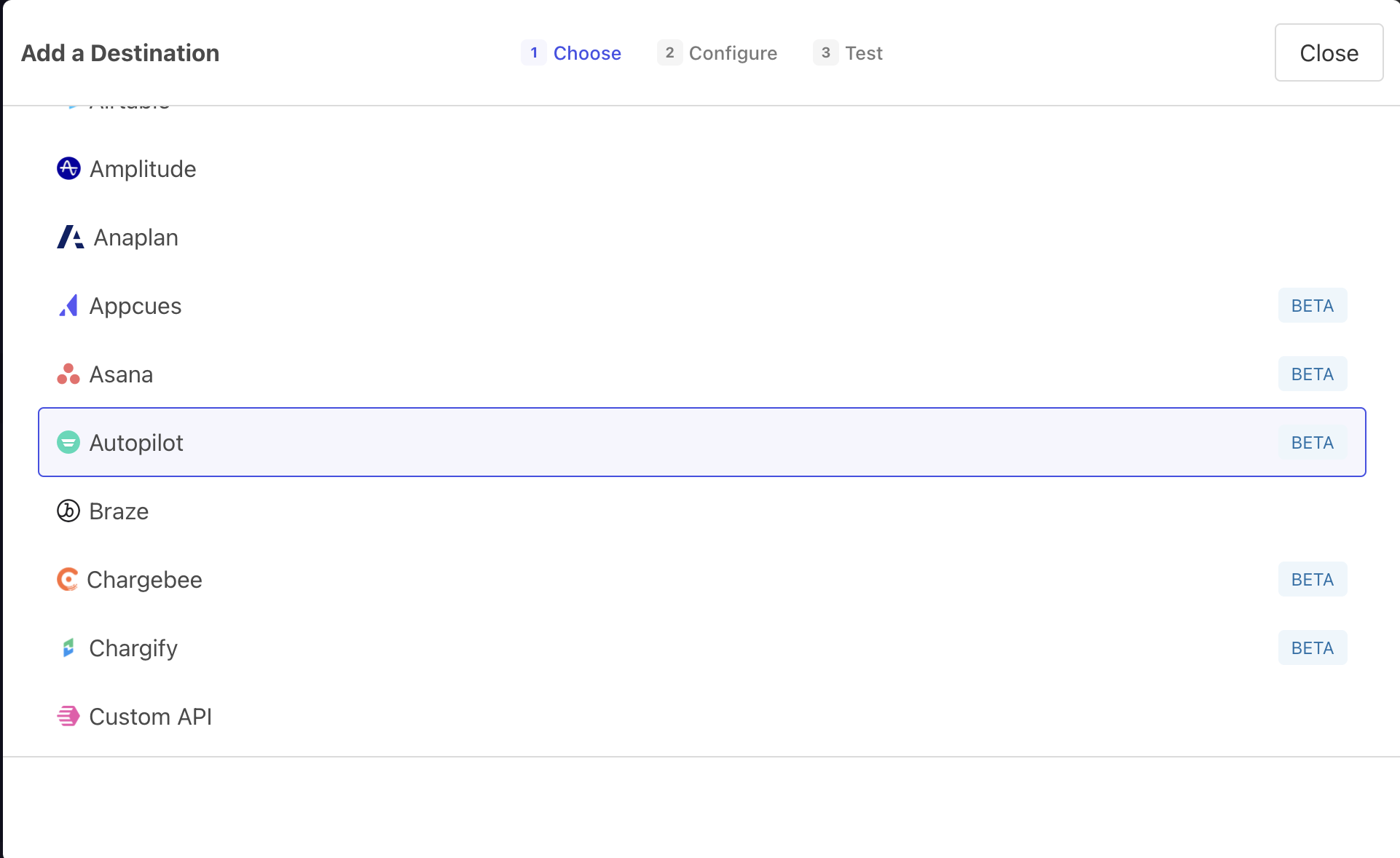Screen dimensions: 1400x858
Task: Click the pink Custom API icon
Action: [68, 716]
